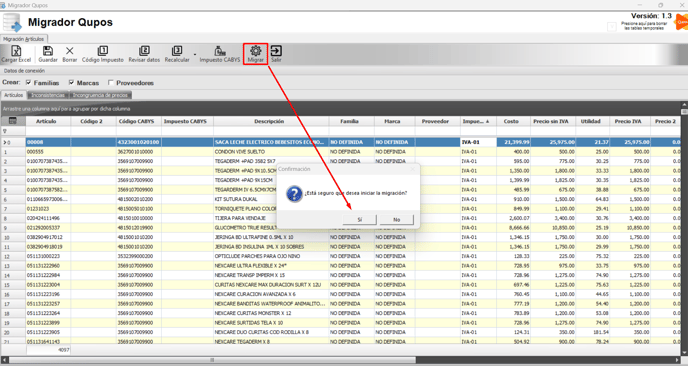
Task: Click the filter row funnel icon
Action: pyautogui.click(x=5, y=131)
